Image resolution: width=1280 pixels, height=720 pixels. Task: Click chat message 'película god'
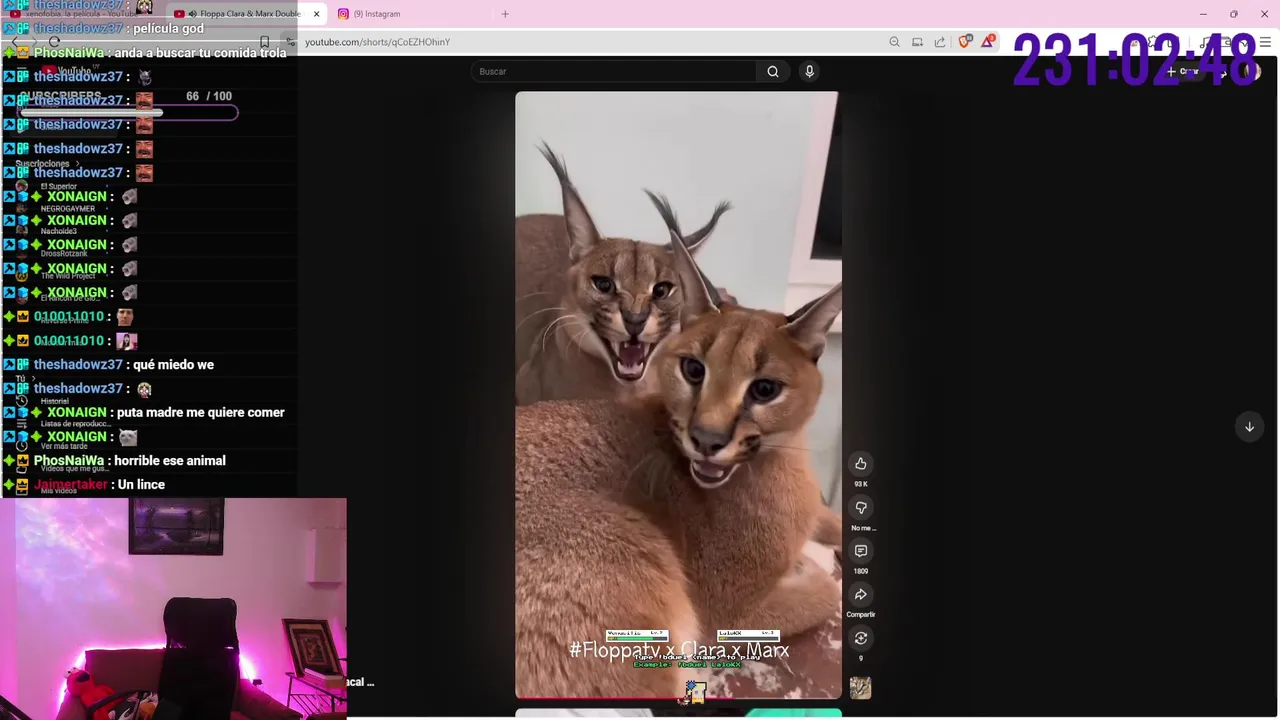click(168, 28)
